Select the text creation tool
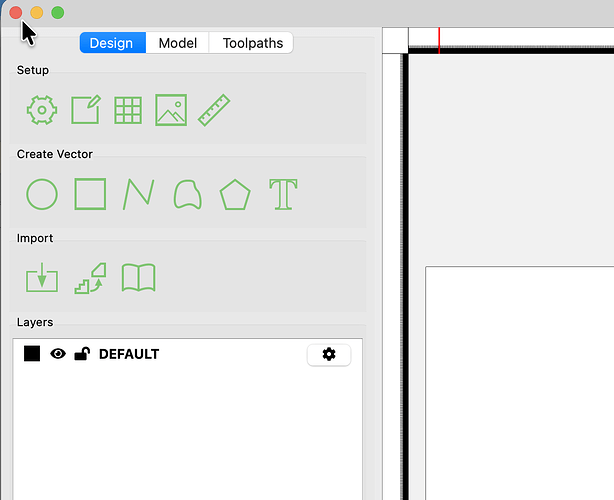The width and height of the screenshot is (614, 500). 283,194
